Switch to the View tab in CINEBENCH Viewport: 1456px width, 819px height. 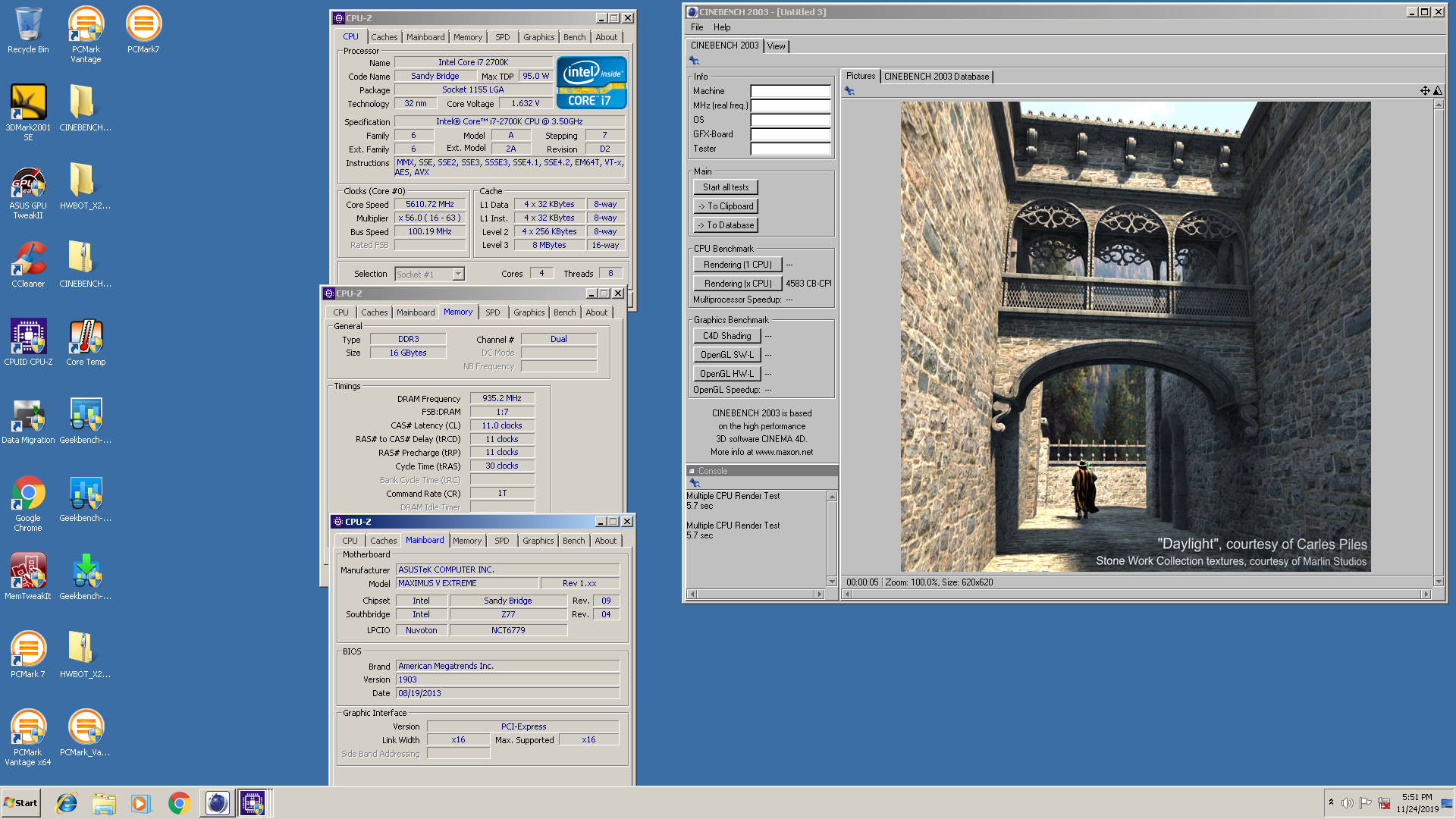point(777,46)
